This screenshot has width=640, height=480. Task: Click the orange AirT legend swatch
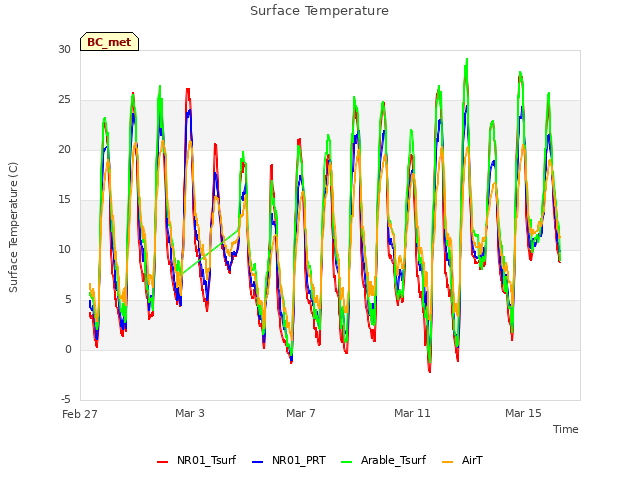click(448, 462)
